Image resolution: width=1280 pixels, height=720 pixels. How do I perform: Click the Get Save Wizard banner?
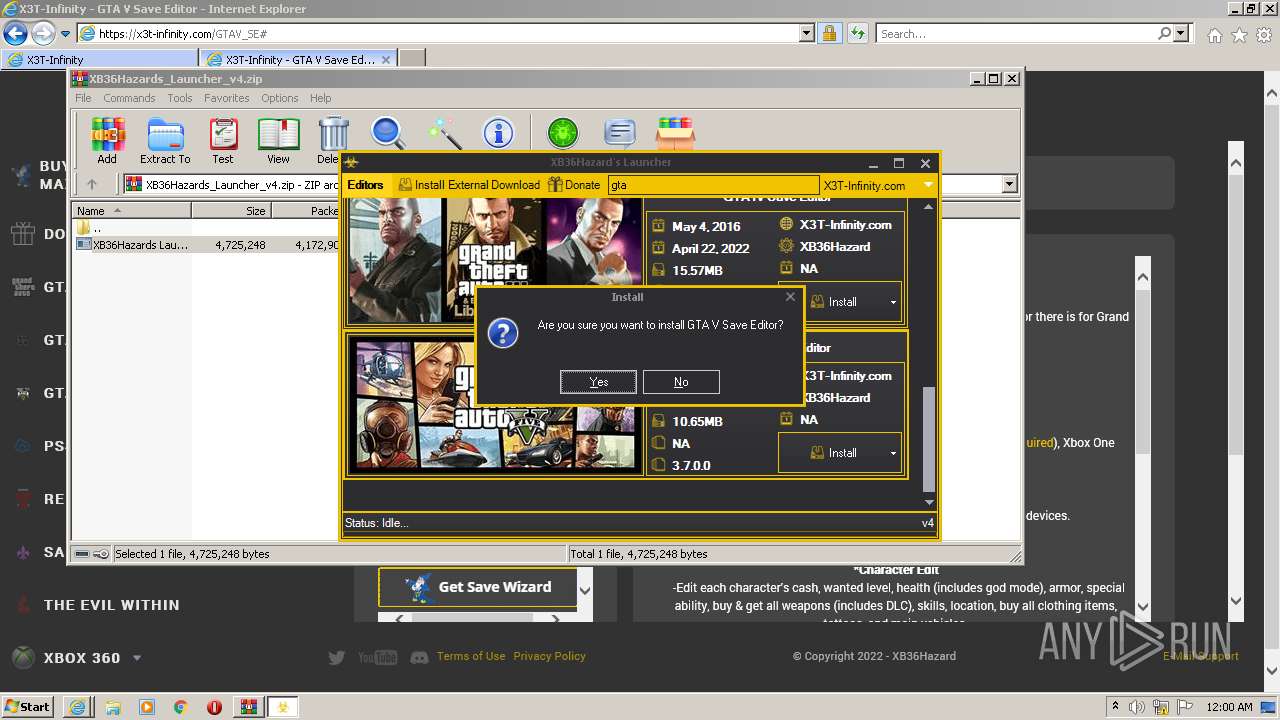[478, 587]
